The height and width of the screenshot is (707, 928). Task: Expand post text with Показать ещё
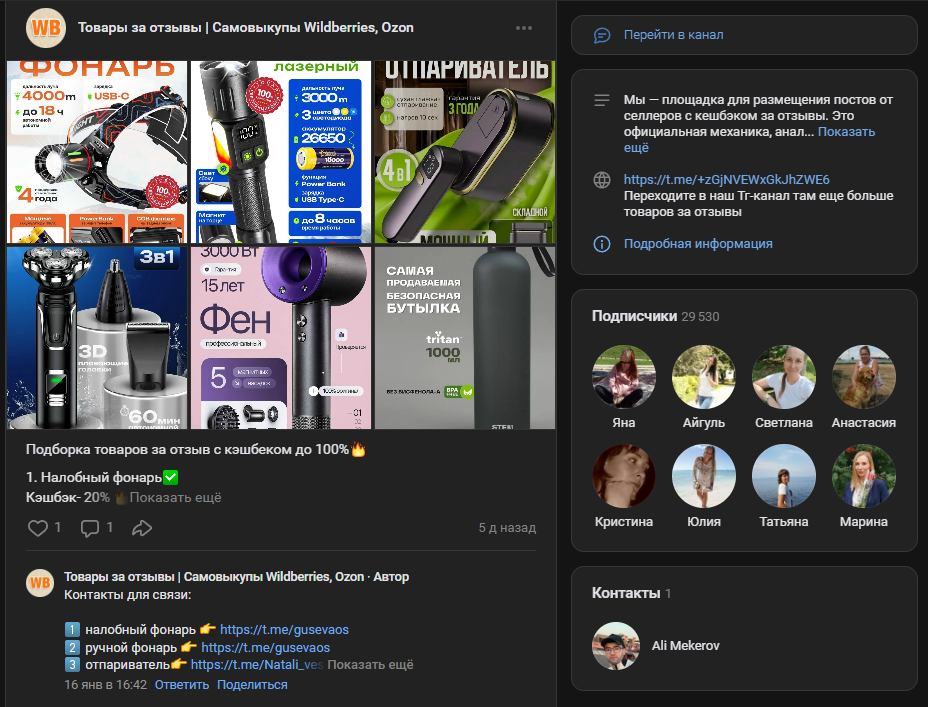pos(175,497)
